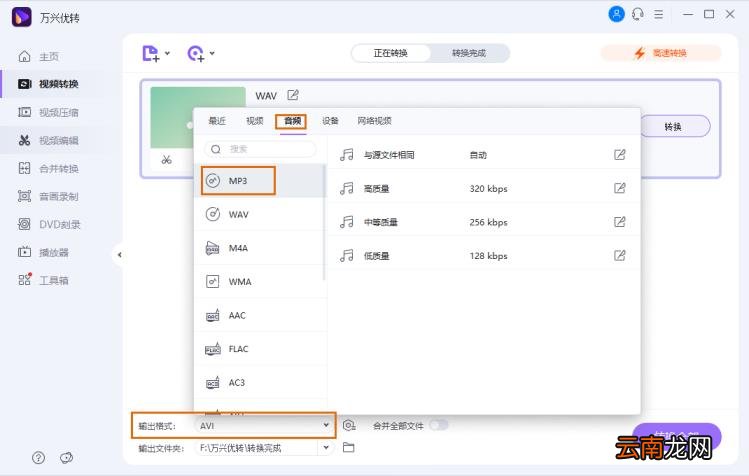Open the user account avatar icon
749x476 pixels.
tap(616, 14)
